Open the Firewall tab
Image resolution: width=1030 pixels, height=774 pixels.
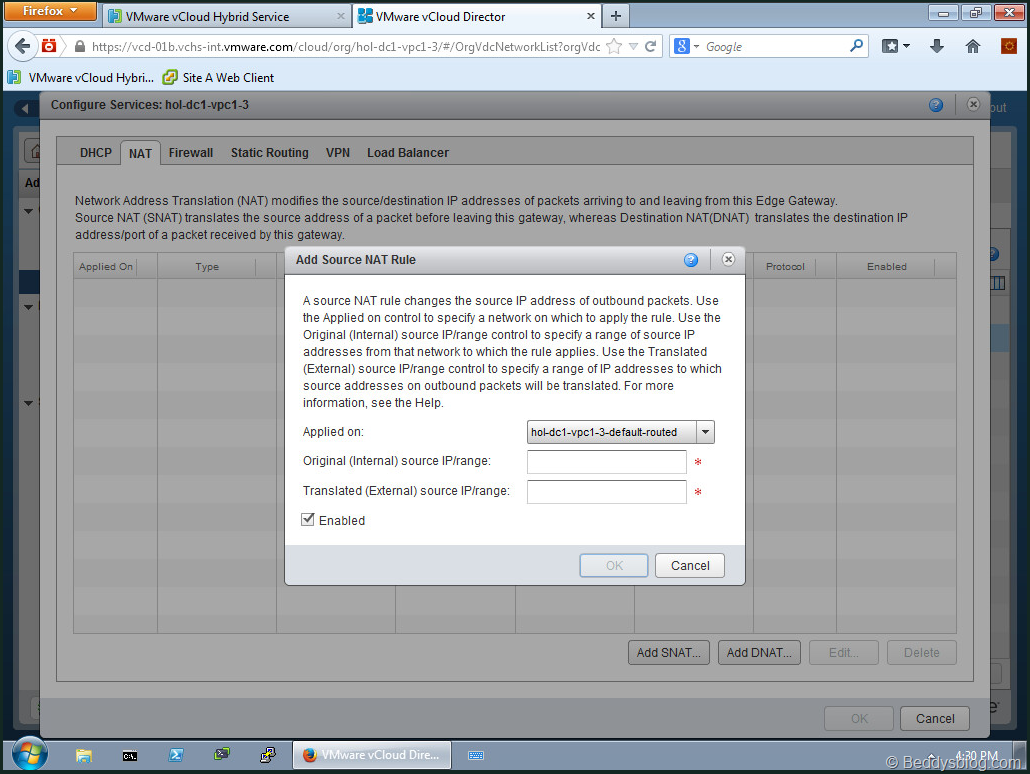[190, 152]
